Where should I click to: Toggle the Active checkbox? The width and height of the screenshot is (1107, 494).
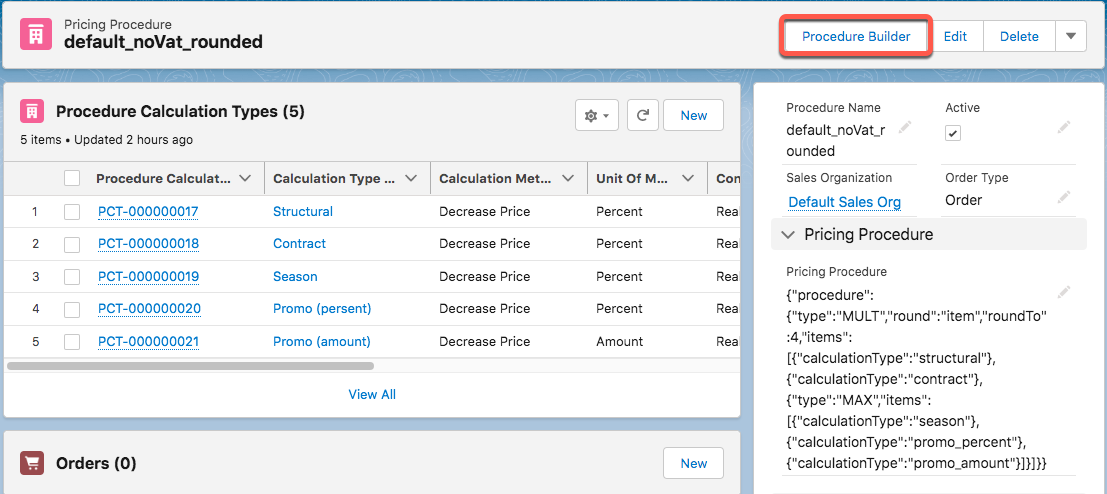point(953,133)
